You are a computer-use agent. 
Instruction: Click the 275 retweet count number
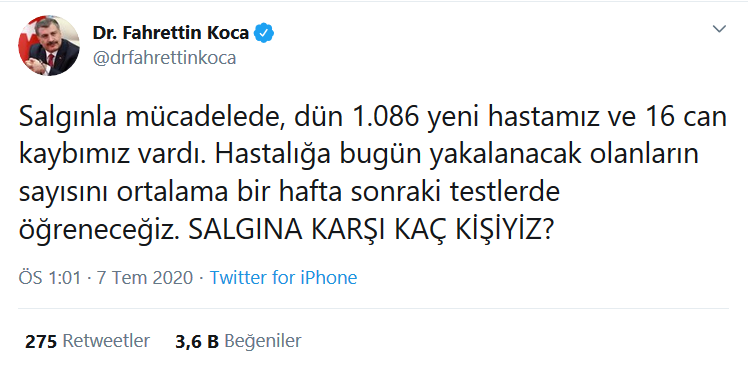[41, 342]
